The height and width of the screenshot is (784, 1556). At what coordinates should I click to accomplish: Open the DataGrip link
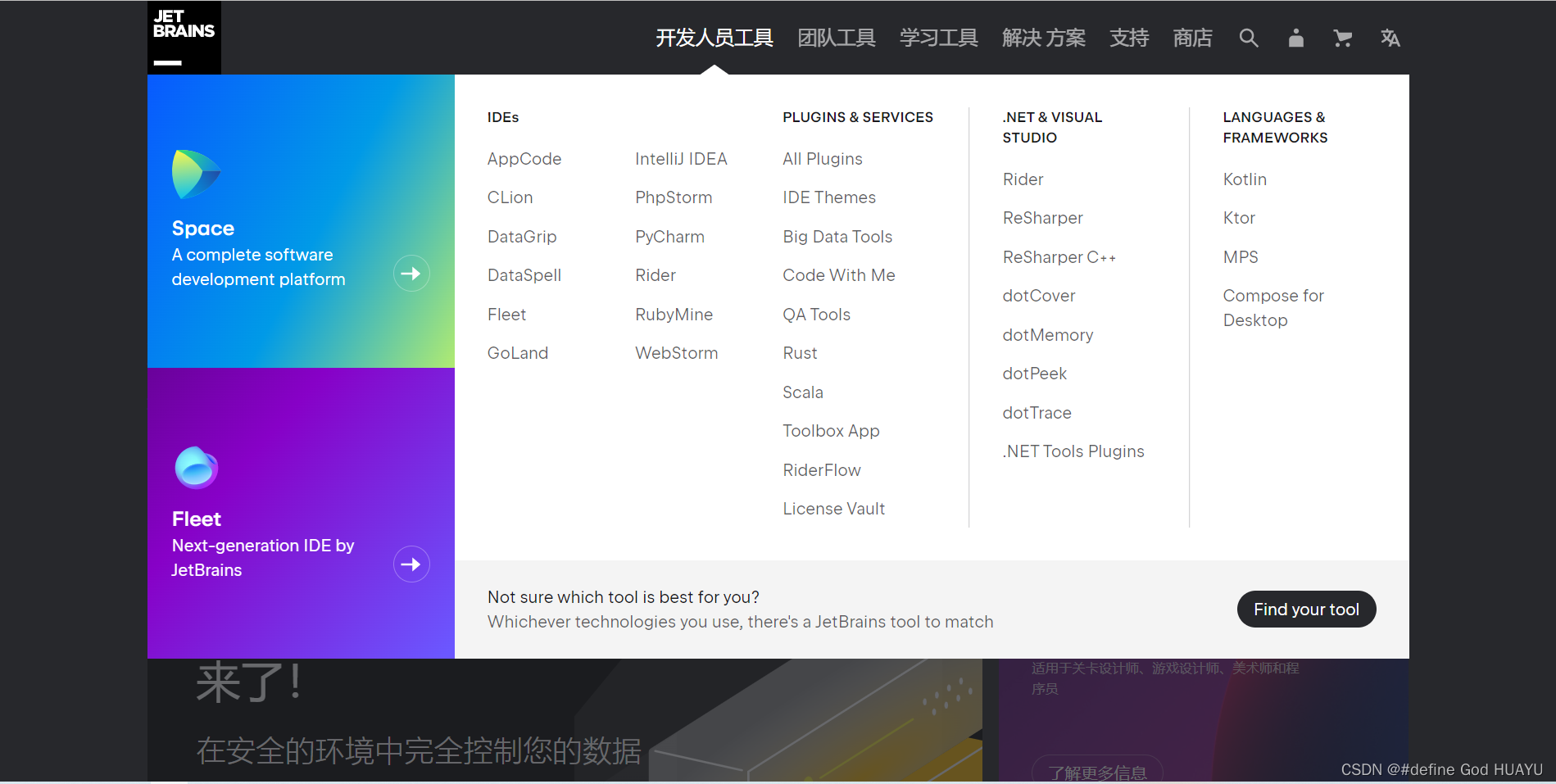(x=522, y=237)
